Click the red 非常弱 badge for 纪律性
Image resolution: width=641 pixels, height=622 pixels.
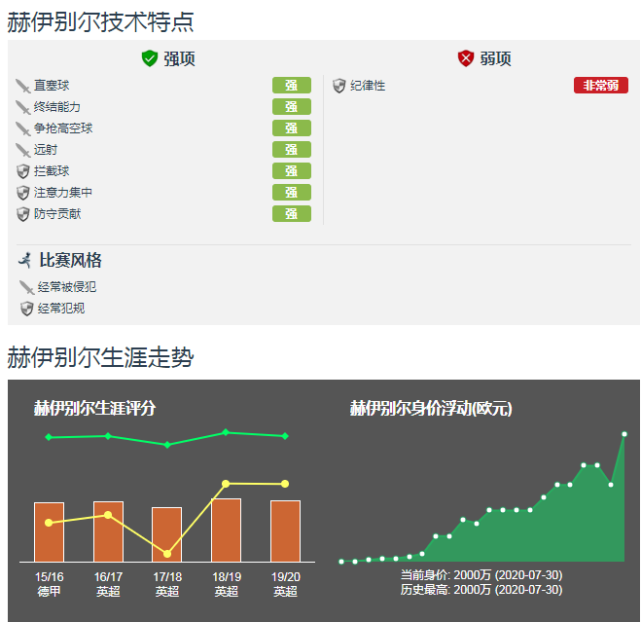[x=601, y=85]
